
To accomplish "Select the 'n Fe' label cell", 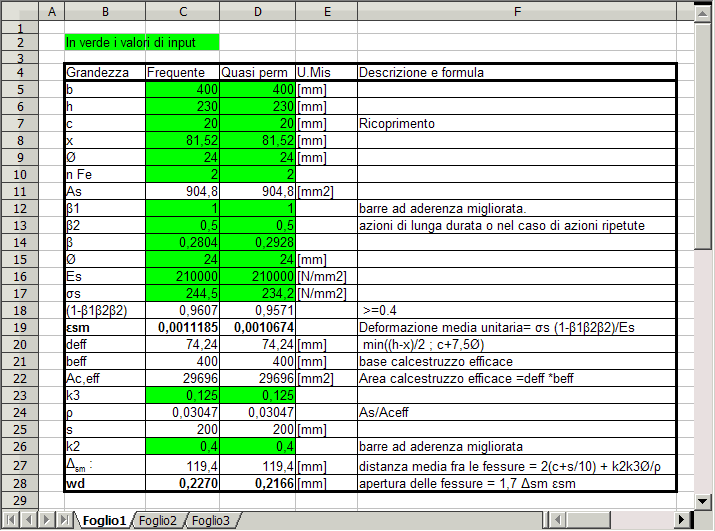I will [105, 174].
